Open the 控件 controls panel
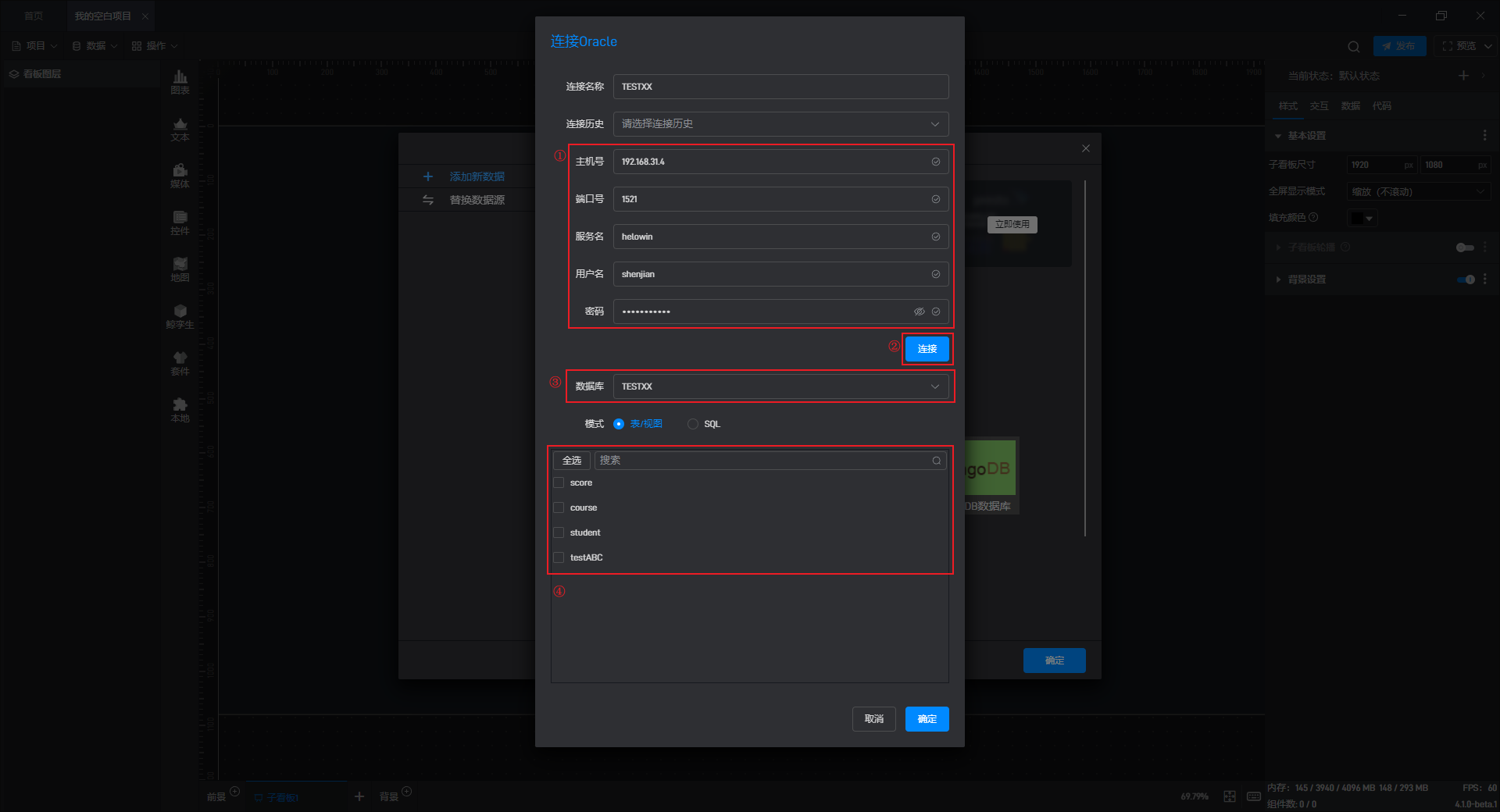 [180, 223]
